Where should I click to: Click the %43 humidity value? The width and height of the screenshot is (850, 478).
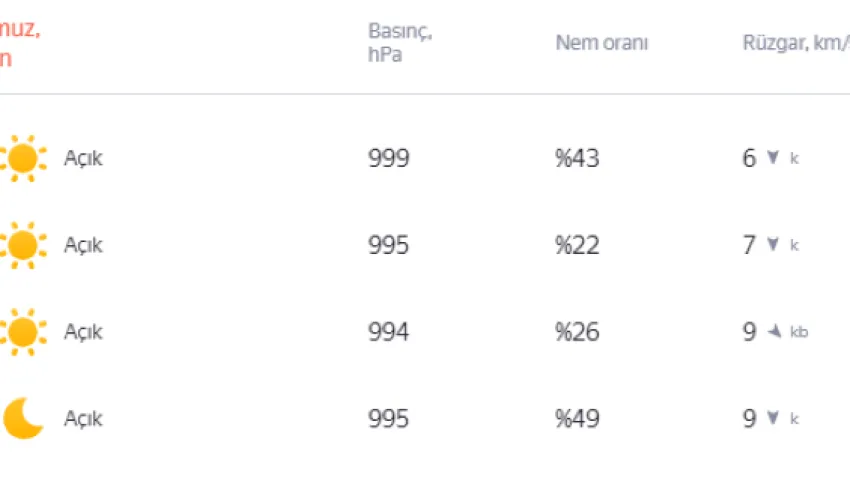[x=578, y=158]
